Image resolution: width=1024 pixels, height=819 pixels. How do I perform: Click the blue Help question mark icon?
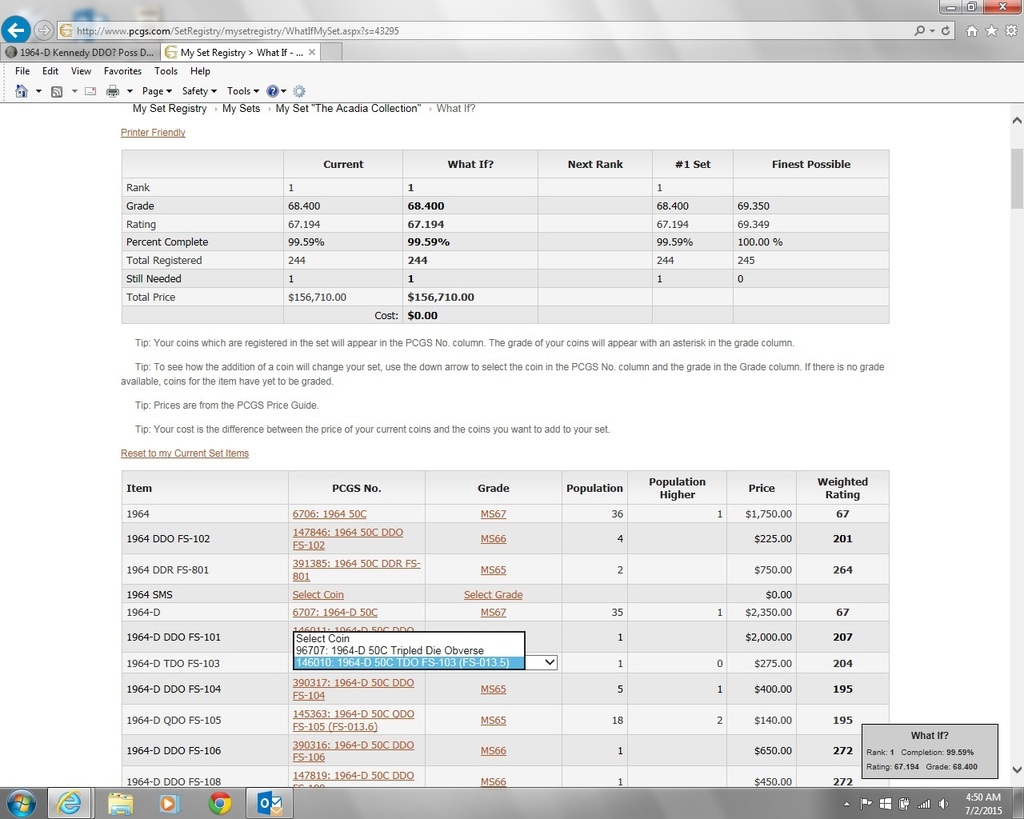coord(272,91)
